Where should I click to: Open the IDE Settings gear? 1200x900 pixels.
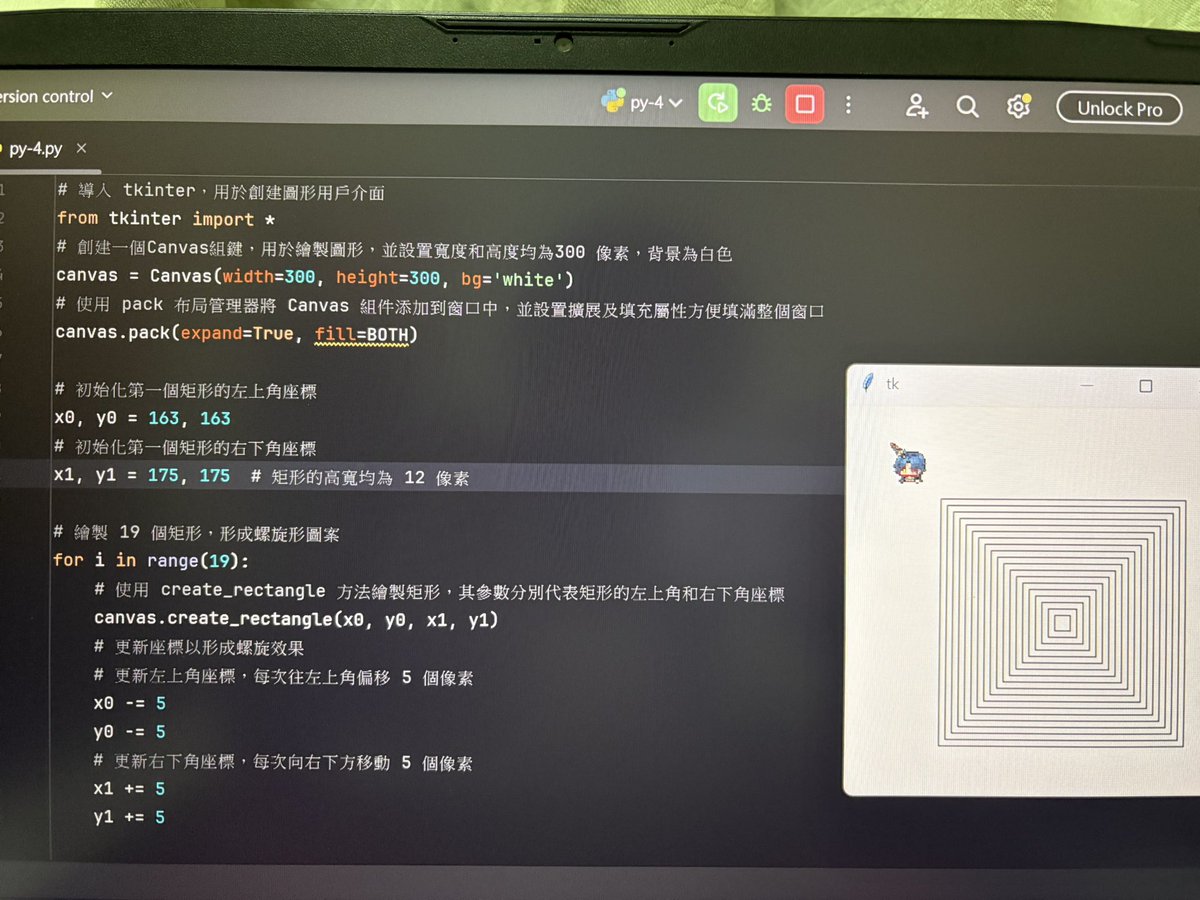pyautogui.click(x=1018, y=104)
